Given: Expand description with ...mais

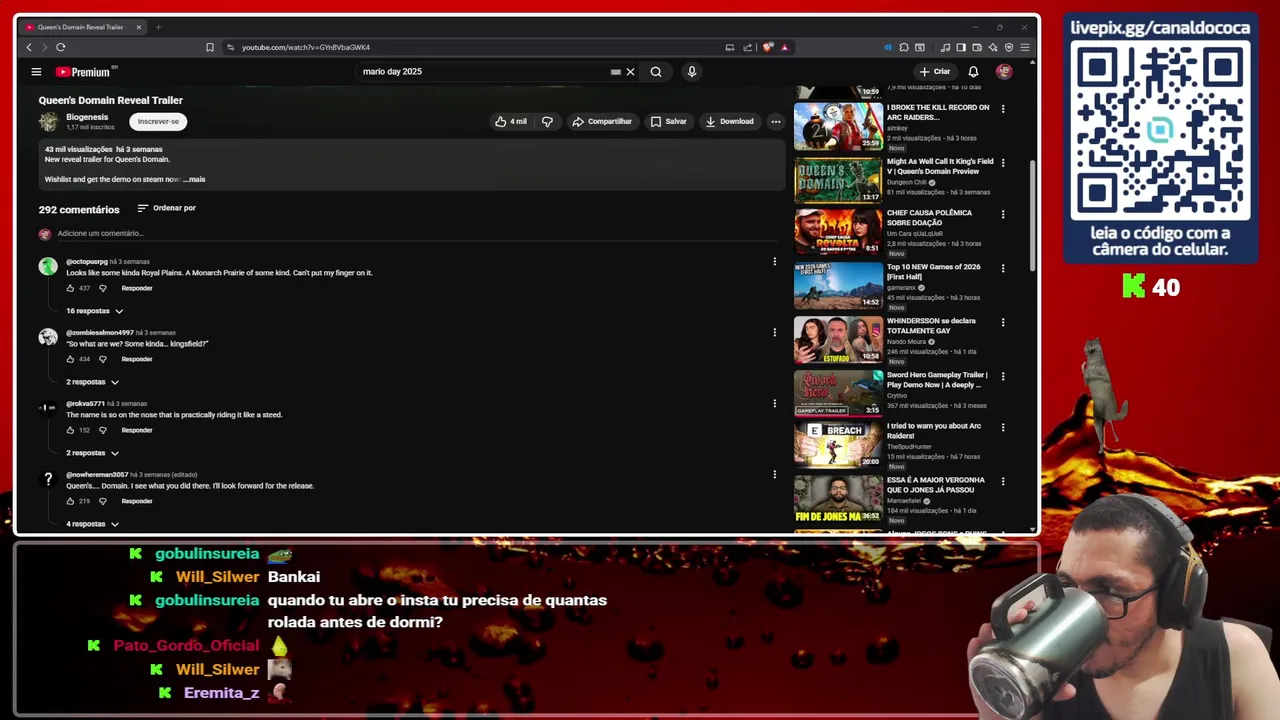Looking at the screenshot, I should 194,180.
